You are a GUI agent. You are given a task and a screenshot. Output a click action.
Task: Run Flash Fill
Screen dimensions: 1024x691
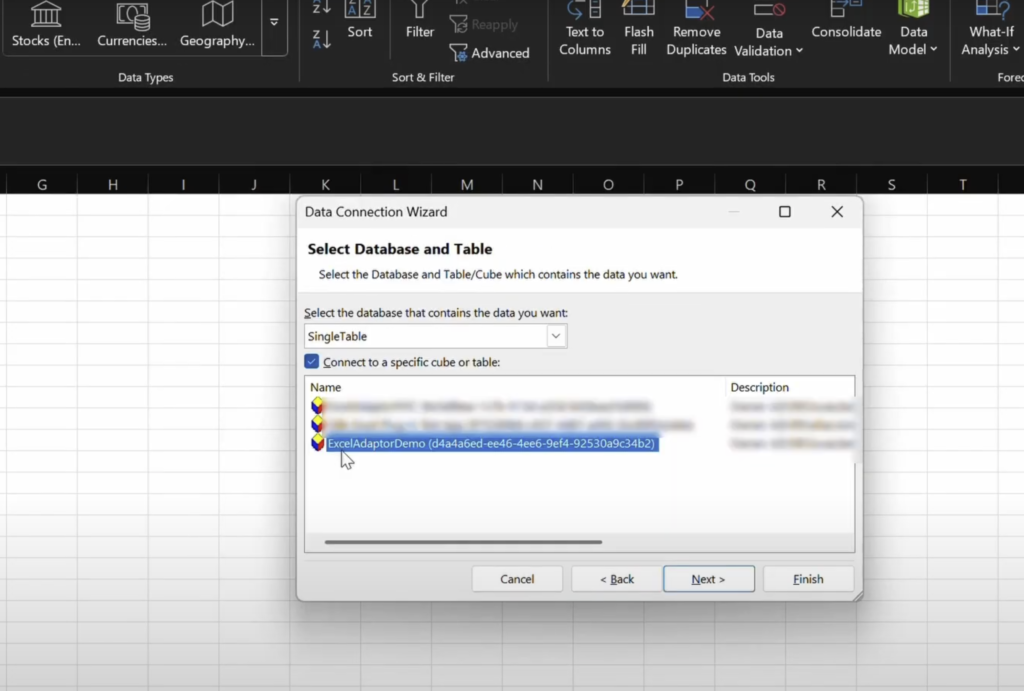(x=639, y=29)
